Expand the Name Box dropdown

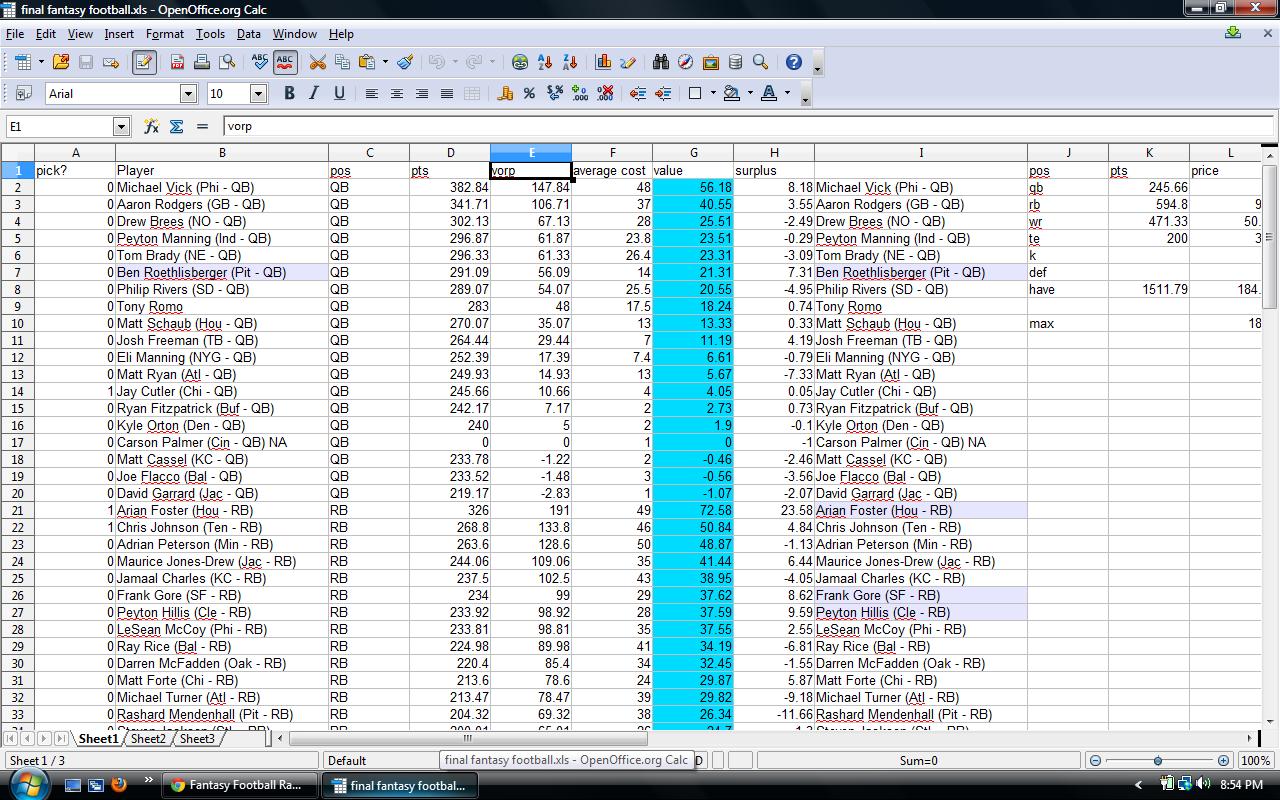click(x=121, y=126)
